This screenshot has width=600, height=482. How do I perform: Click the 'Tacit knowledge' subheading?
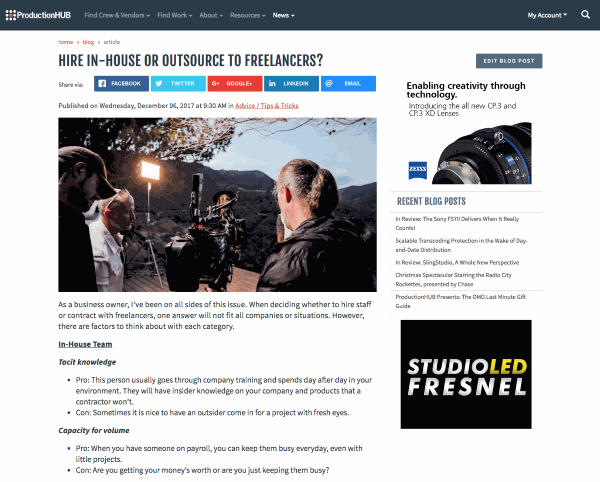87,362
